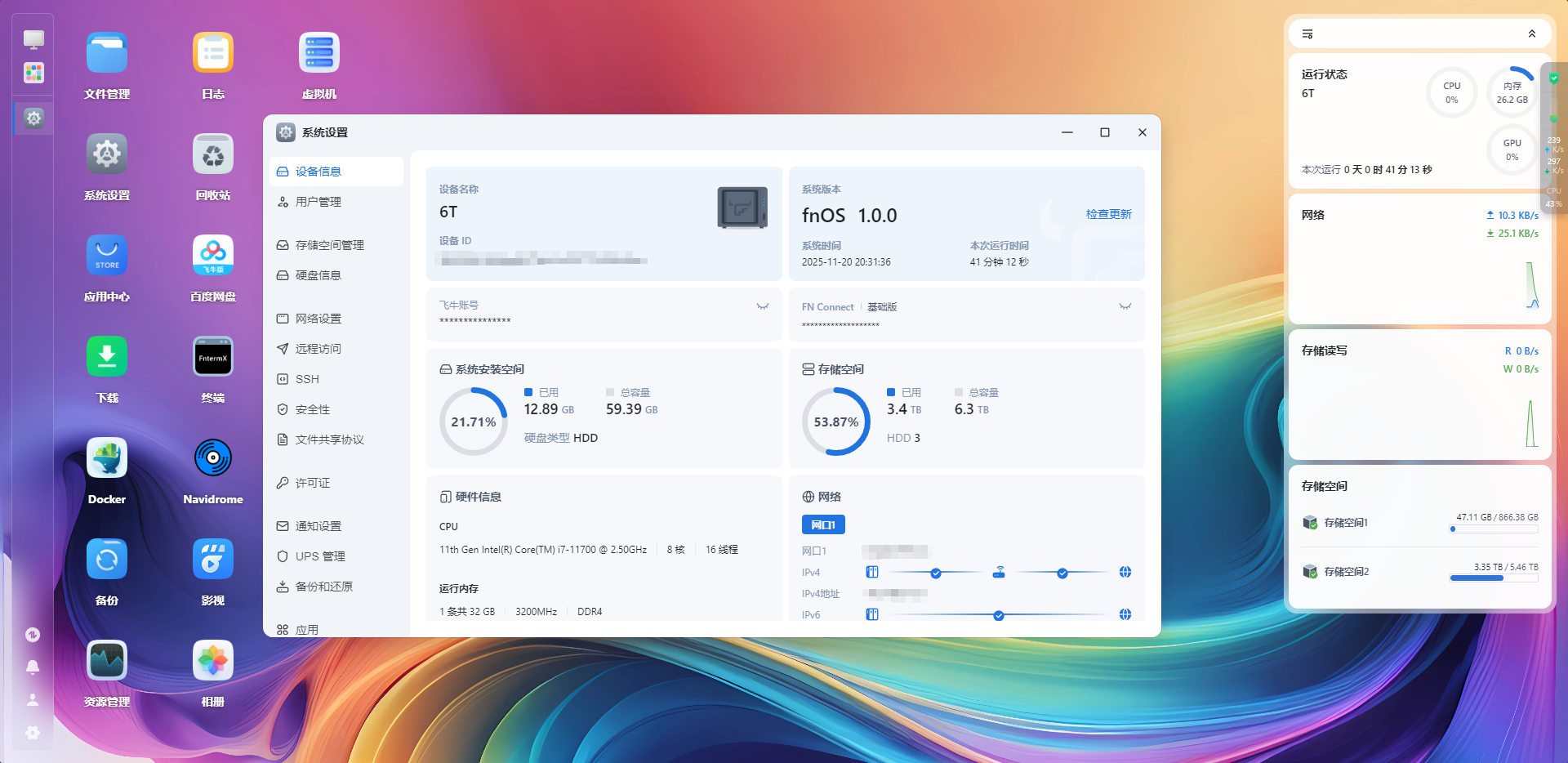Click the NAS device thumbnail image

click(742, 207)
